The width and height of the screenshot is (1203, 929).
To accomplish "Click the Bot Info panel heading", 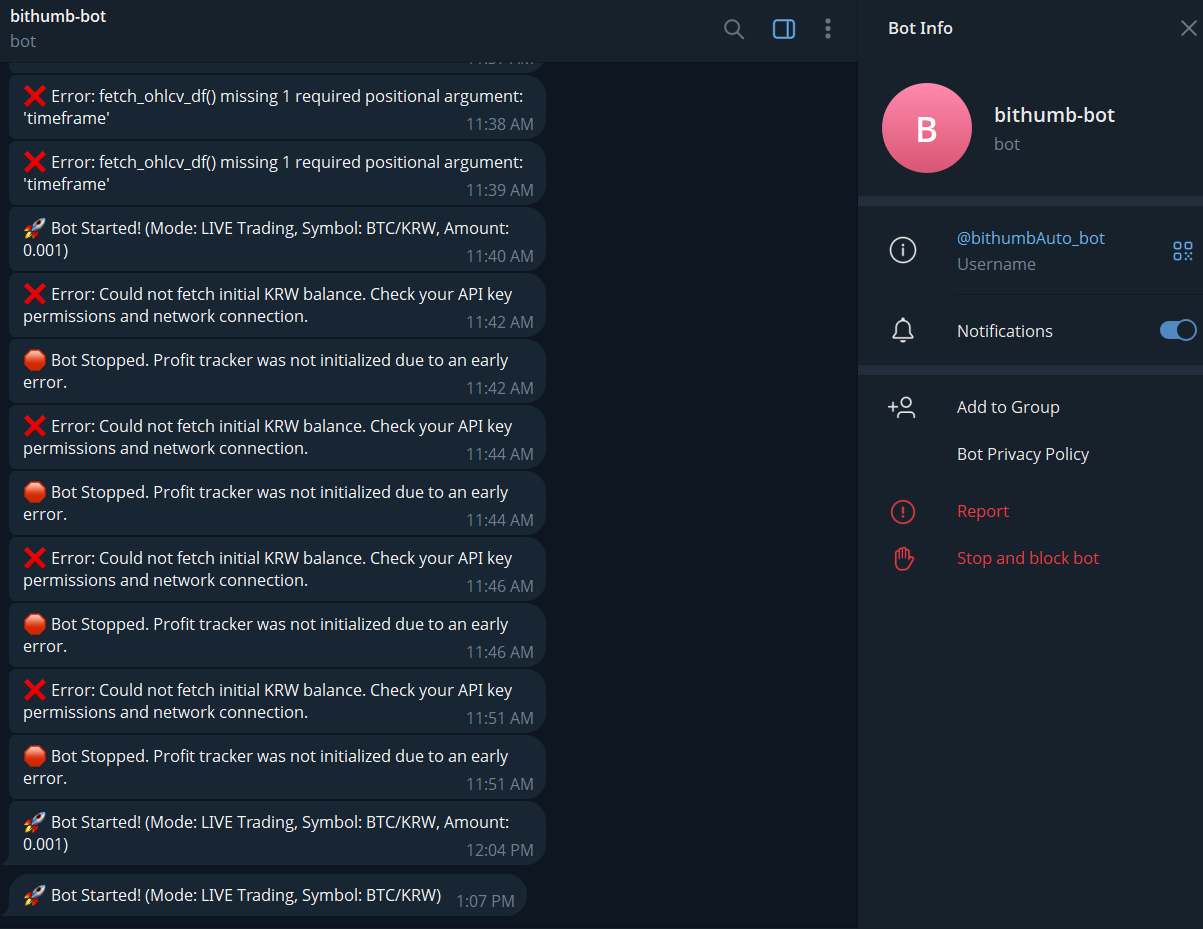I will (920, 28).
